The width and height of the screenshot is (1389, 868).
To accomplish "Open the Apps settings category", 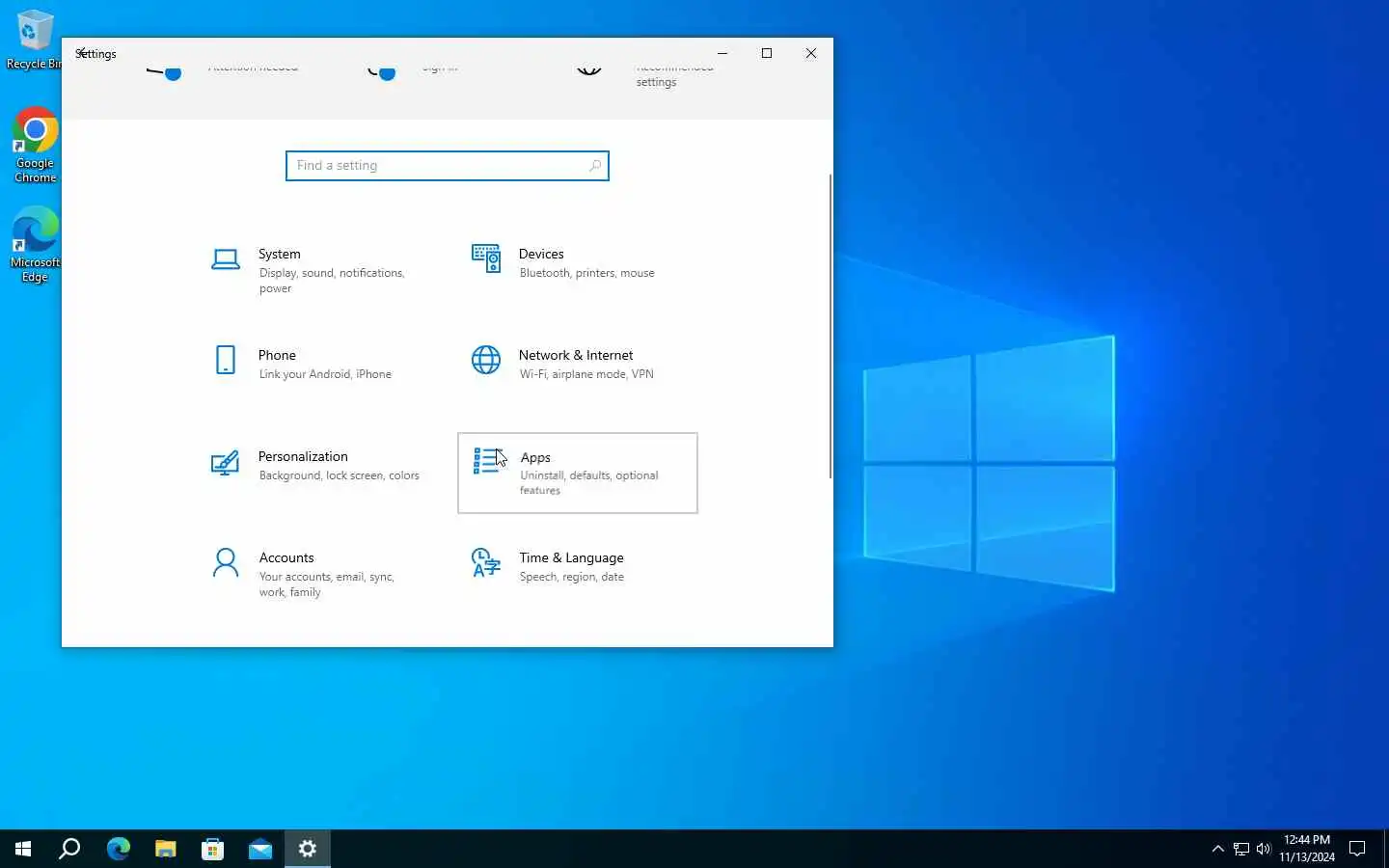I will point(578,473).
